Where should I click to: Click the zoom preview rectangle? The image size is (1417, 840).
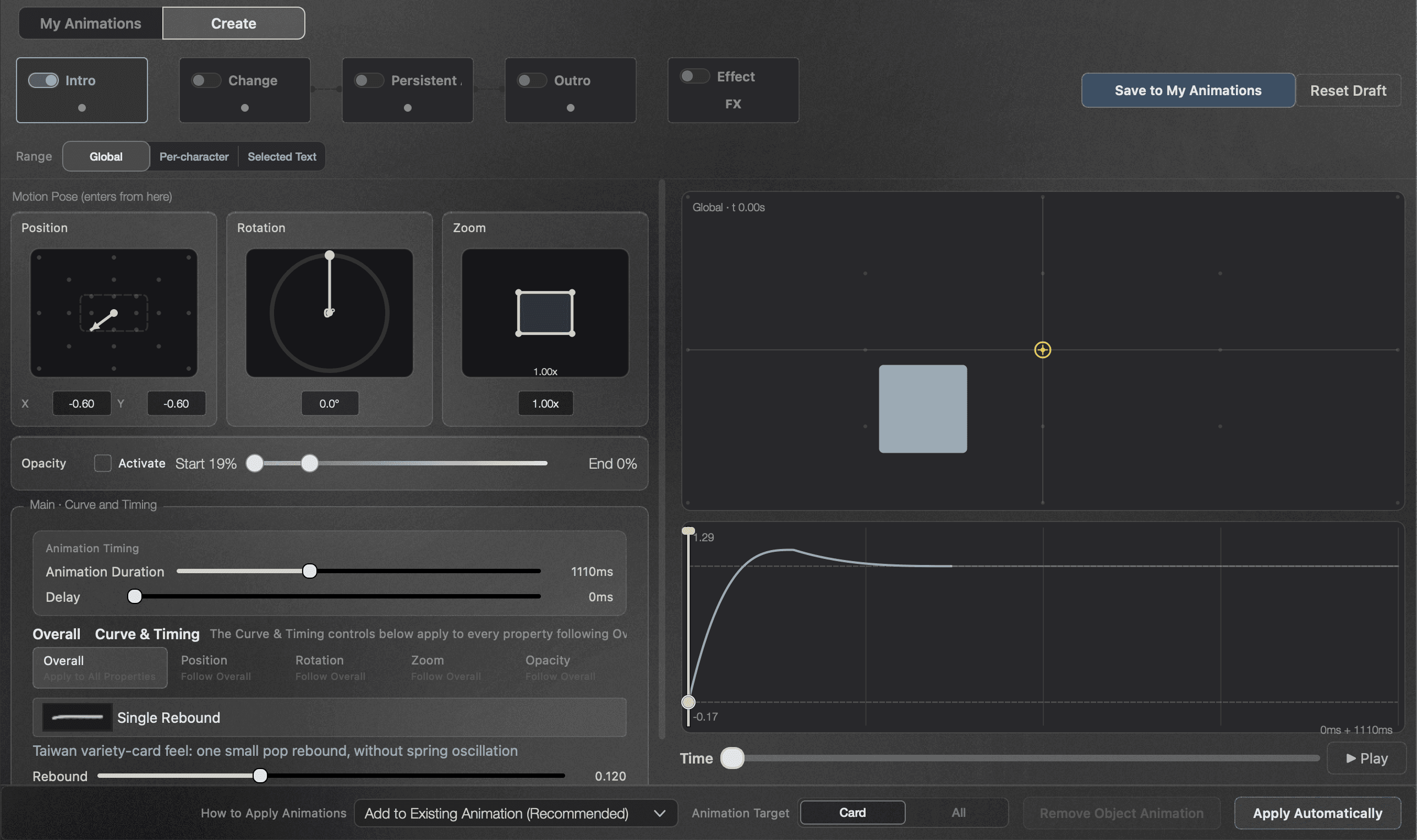tap(545, 312)
